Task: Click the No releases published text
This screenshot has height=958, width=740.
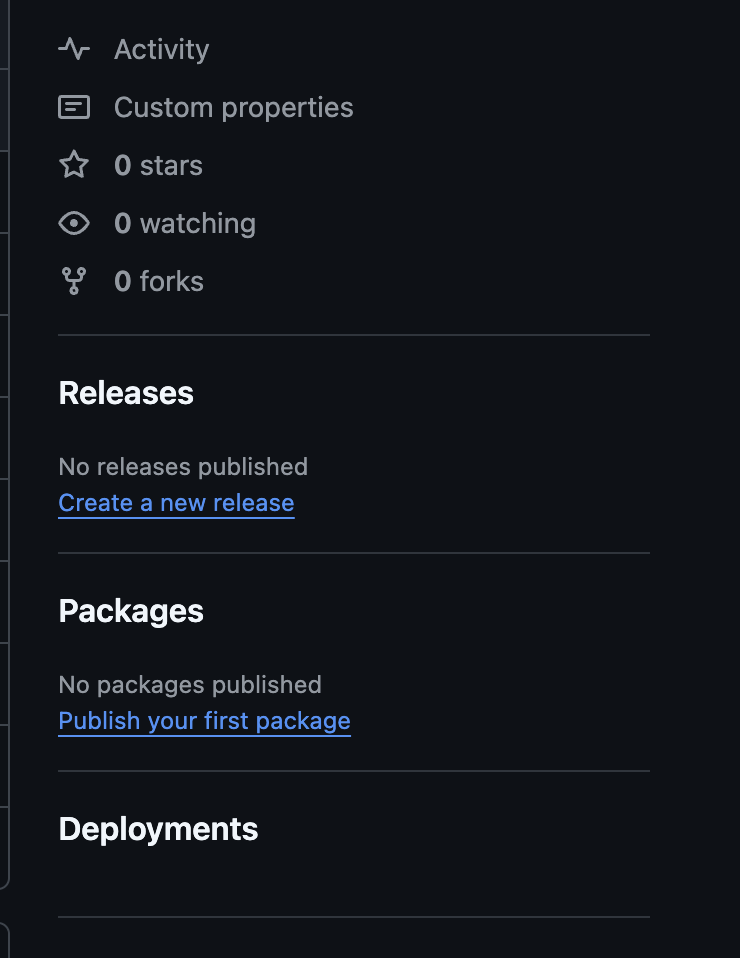Action: 183,467
